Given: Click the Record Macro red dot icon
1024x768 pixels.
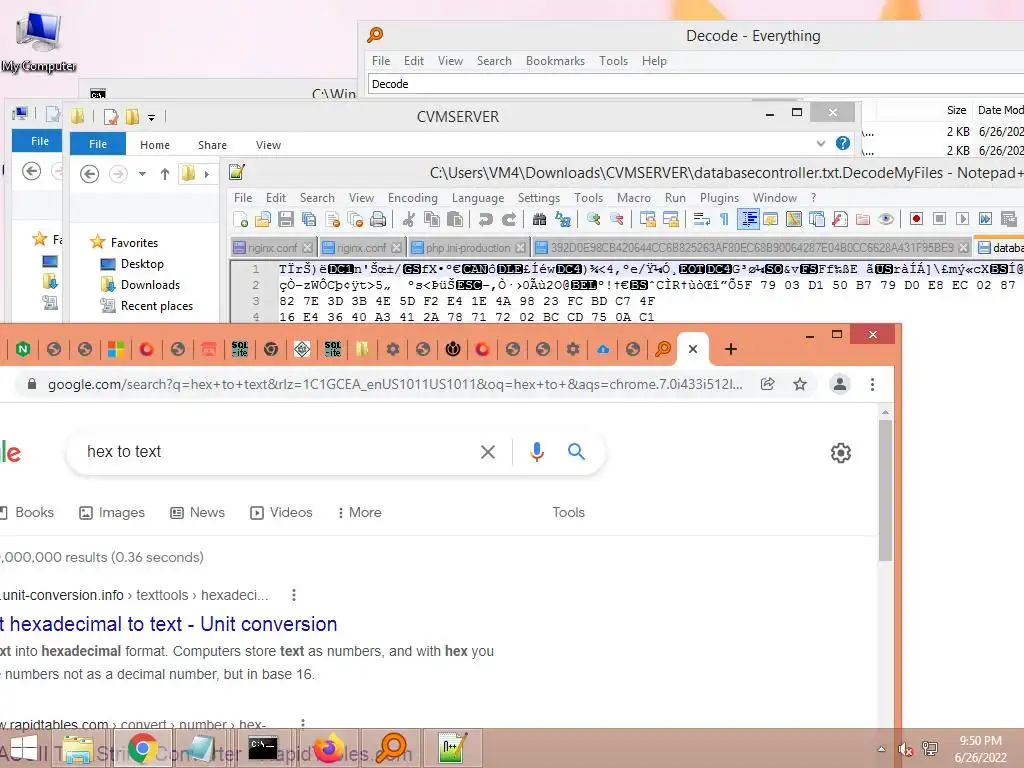Looking at the screenshot, I should (916, 219).
